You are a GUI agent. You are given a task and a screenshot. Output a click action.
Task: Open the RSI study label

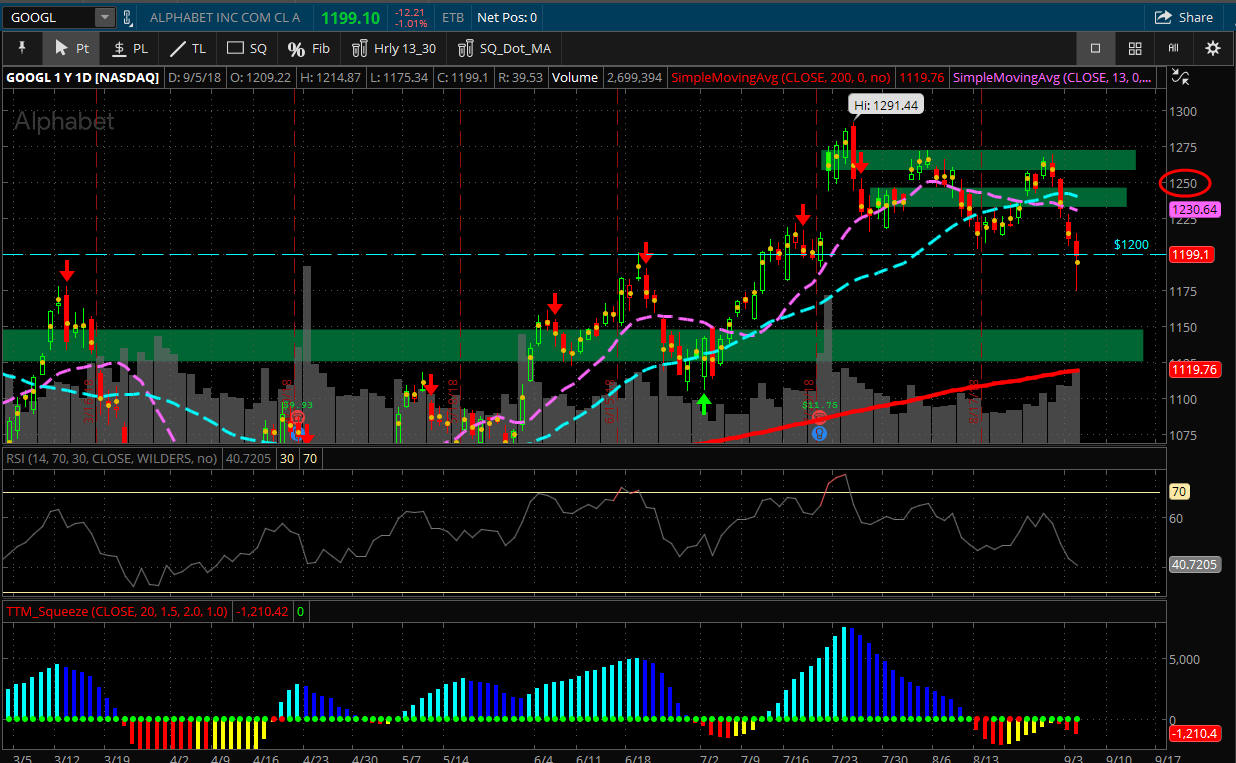point(110,458)
